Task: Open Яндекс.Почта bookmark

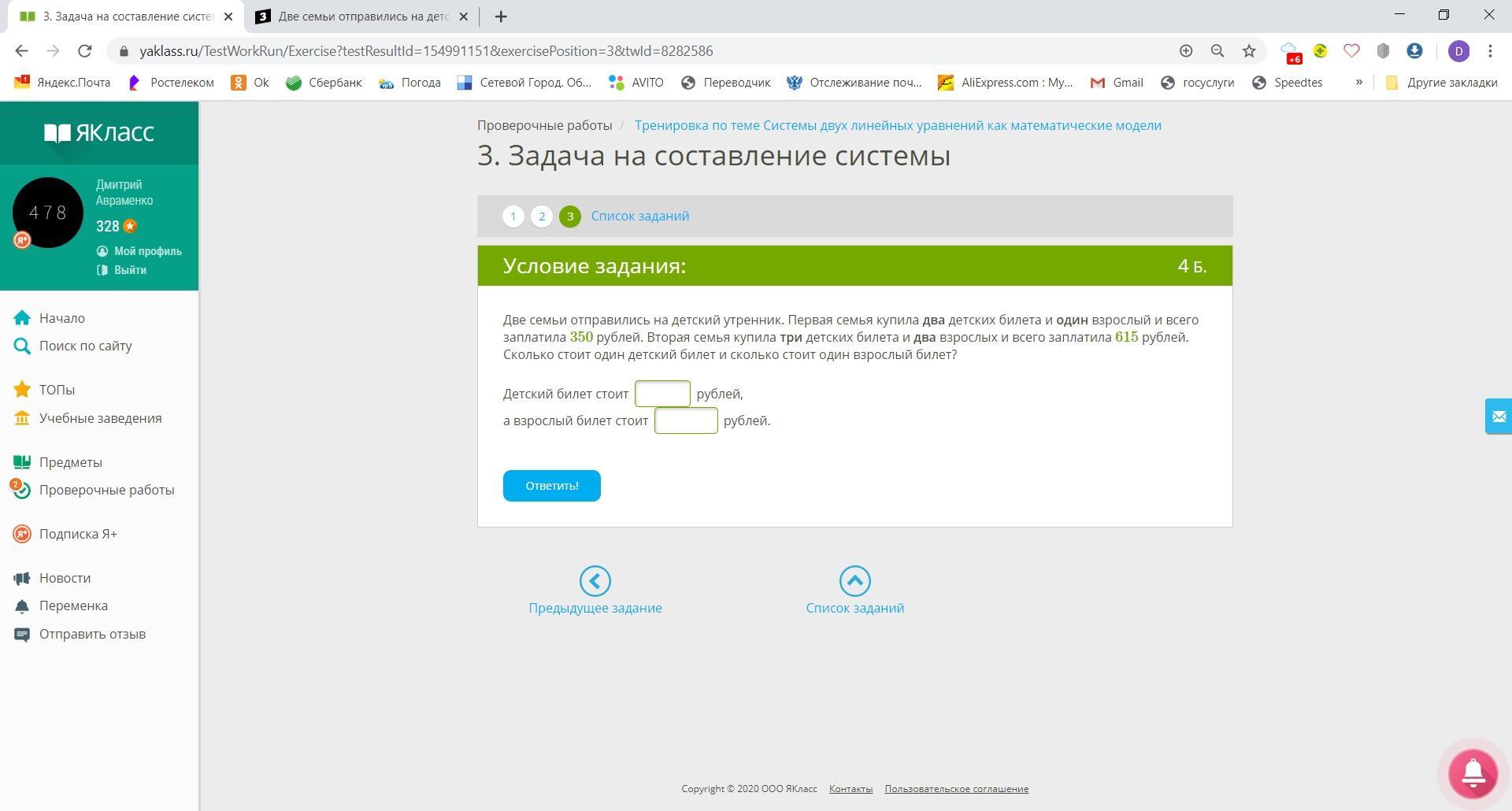Action: click(62, 83)
